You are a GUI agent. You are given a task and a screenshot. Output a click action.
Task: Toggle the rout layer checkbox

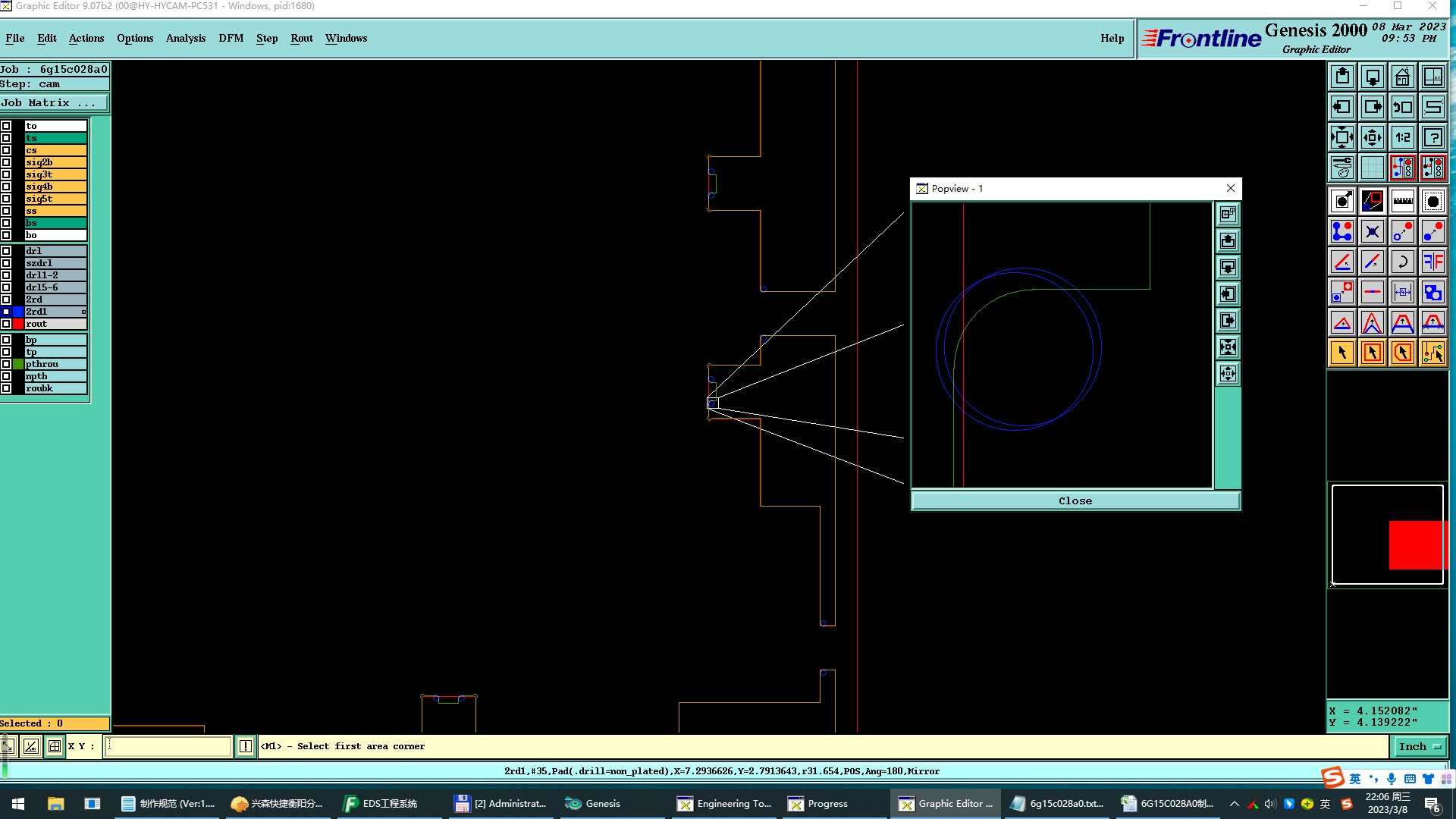pos(6,324)
